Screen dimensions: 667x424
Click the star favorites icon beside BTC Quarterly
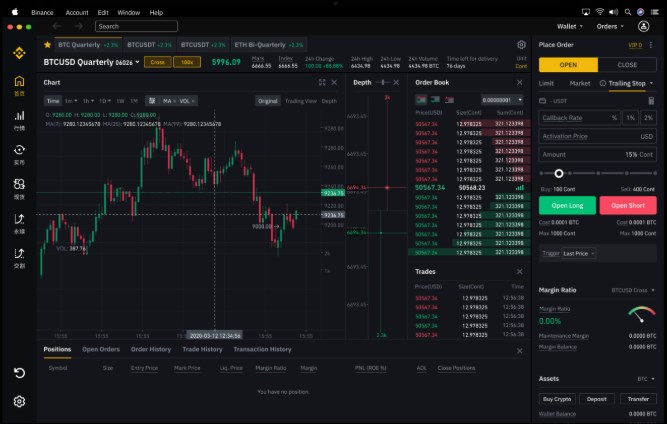47,45
